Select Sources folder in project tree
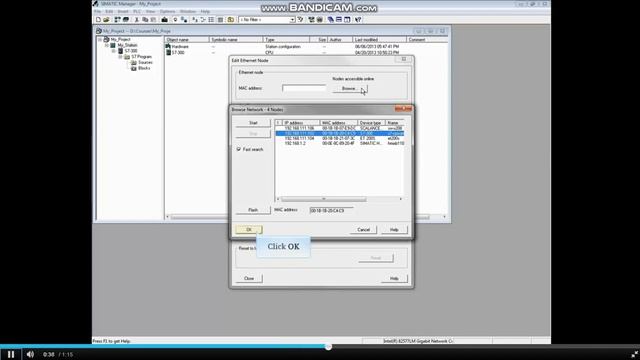Viewport: 640px width, 360px height. (x=142, y=62)
